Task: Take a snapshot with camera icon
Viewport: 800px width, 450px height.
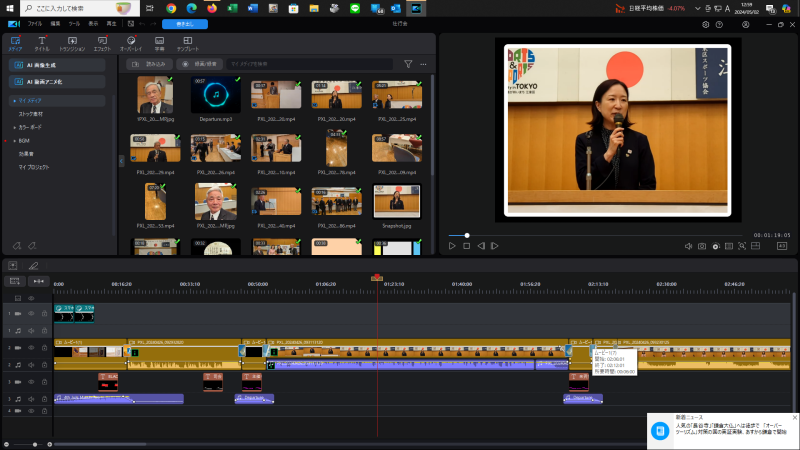Action: [x=702, y=246]
